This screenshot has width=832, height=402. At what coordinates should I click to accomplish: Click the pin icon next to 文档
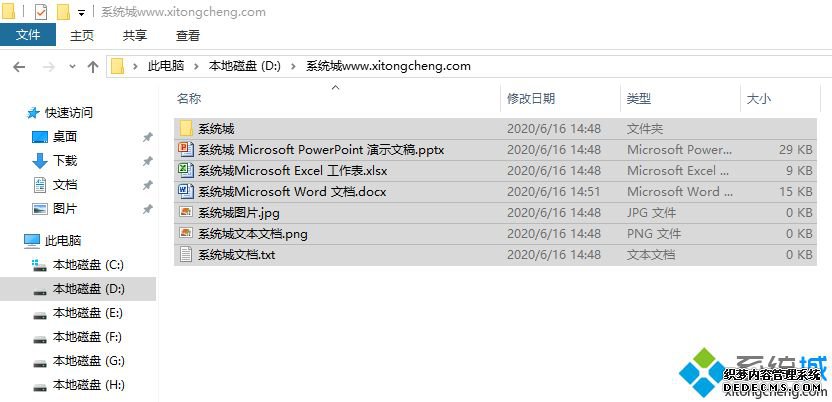[x=148, y=186]
